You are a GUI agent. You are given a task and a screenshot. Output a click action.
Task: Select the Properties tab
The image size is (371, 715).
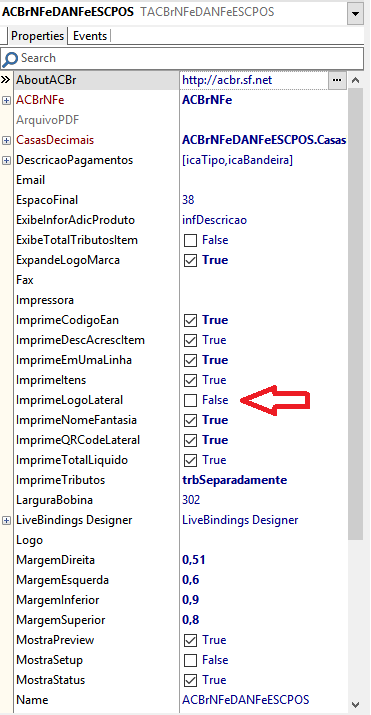pos(37,36)
